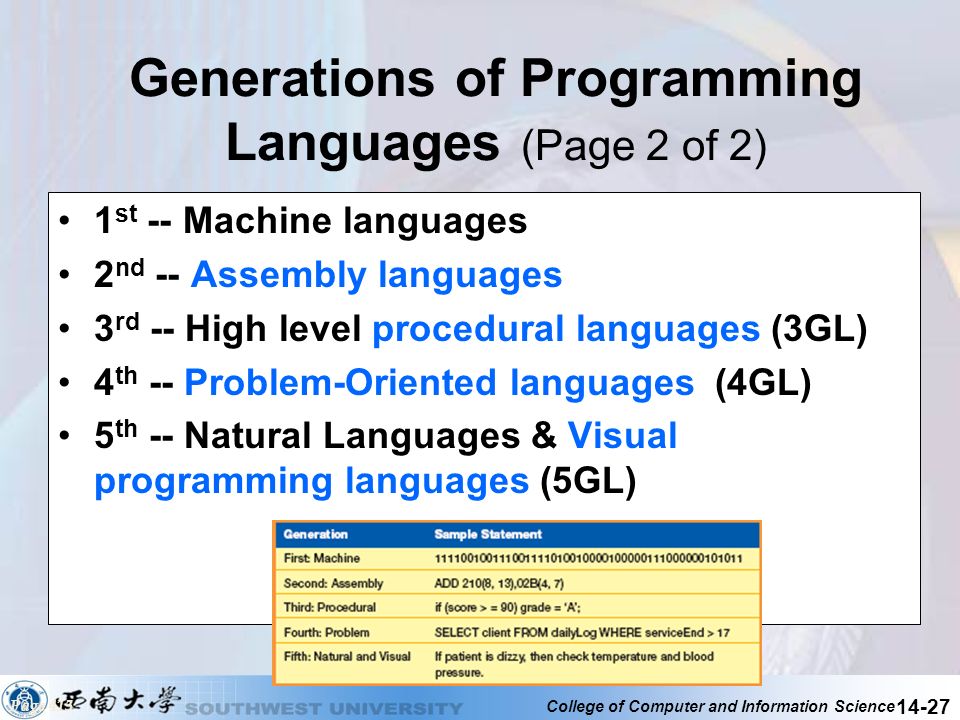Image resolution: width=960 pixels, height=720 pixels.
Task: Click the '(Page 2 of 2)' text
Action: tap(643, 146)
